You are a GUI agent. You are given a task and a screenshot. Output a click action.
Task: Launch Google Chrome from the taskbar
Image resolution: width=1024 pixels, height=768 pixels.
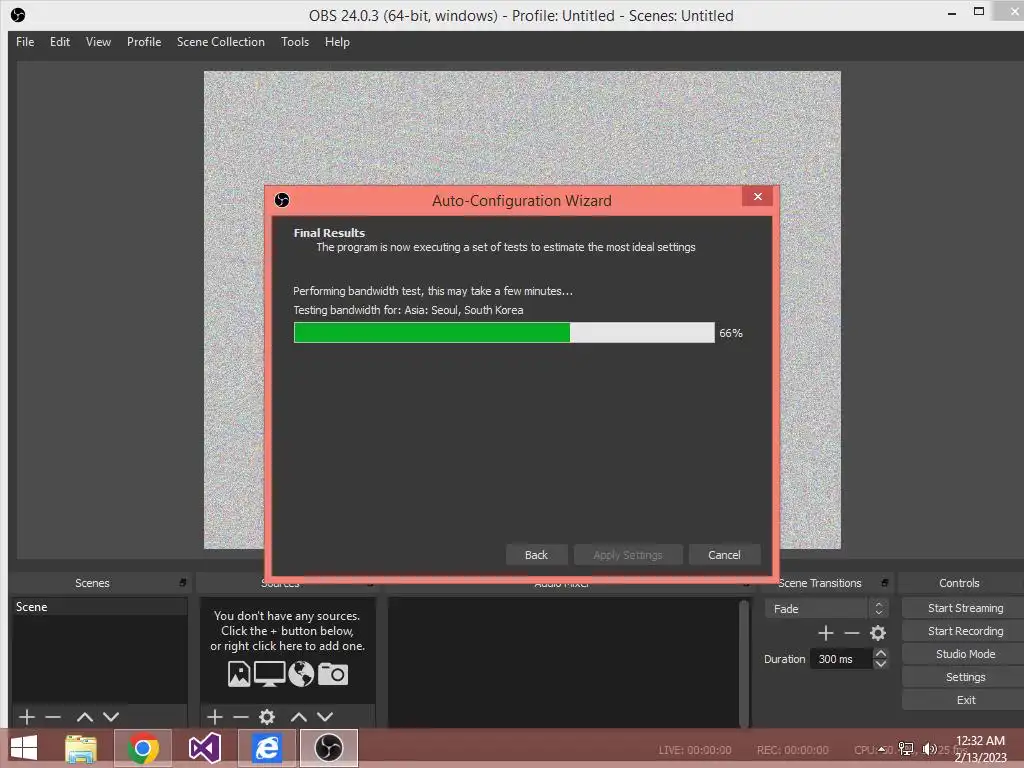click(x=142, y=748)
